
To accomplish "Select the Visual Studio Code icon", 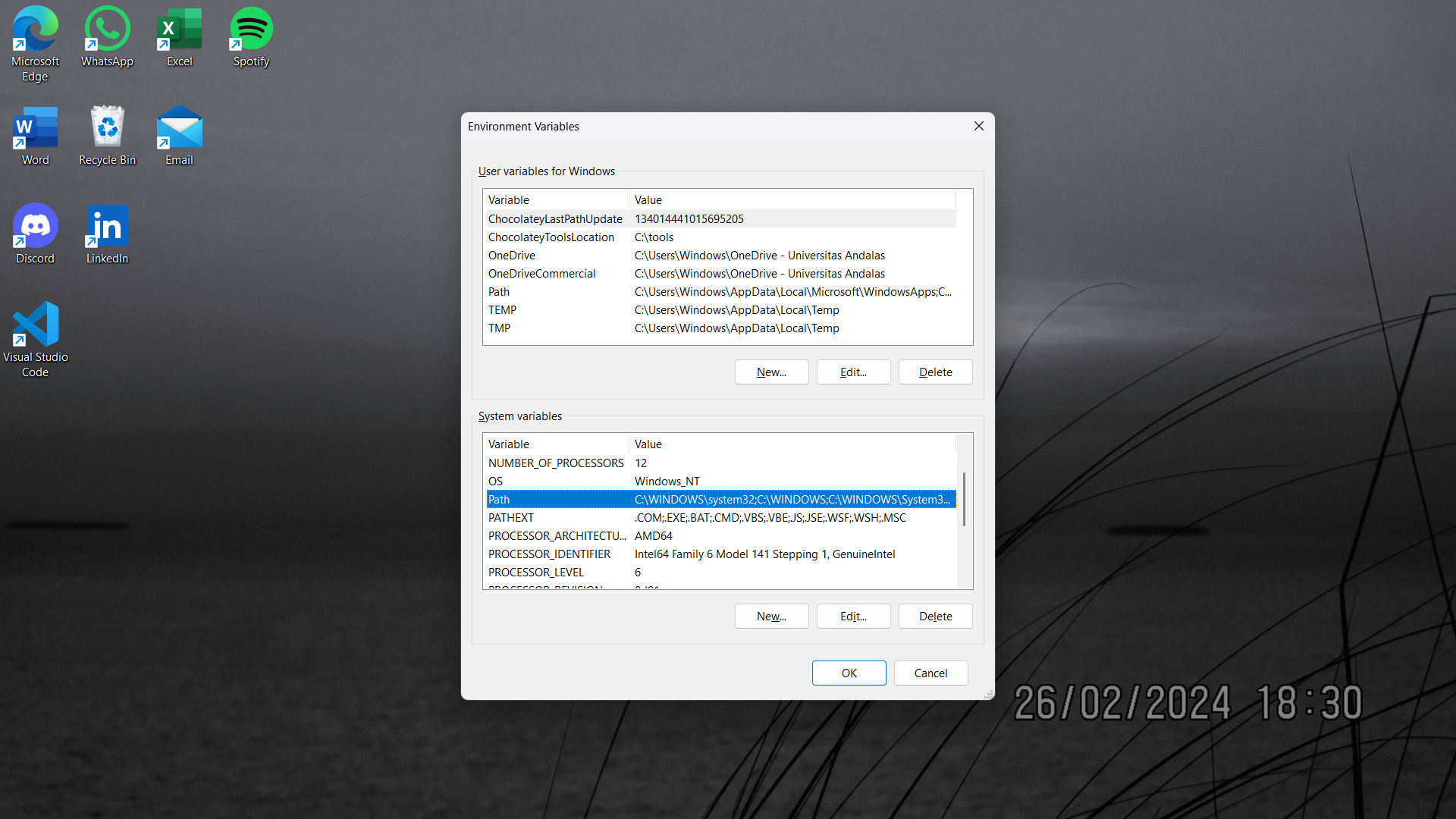I will point(35,326).
